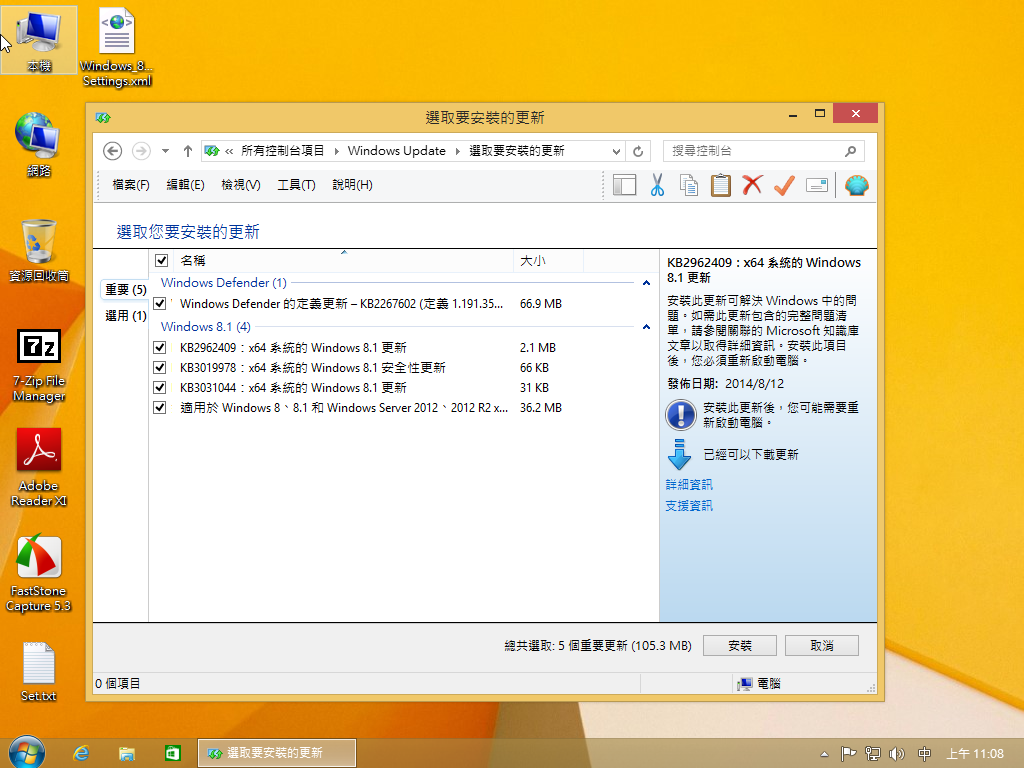Screen dimensions: 1024x768
Task: Click the shell icon in toolbar
Action: [x=856, y=185]
